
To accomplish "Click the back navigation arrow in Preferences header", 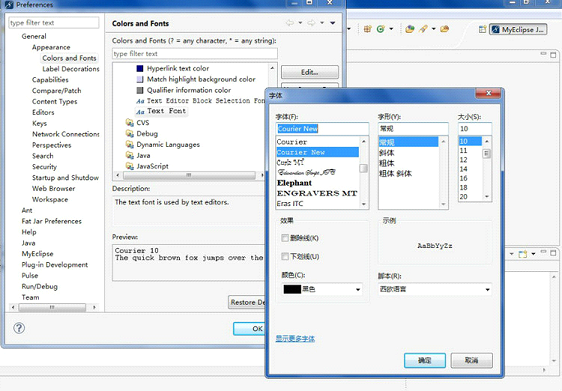I will [290, 23].
